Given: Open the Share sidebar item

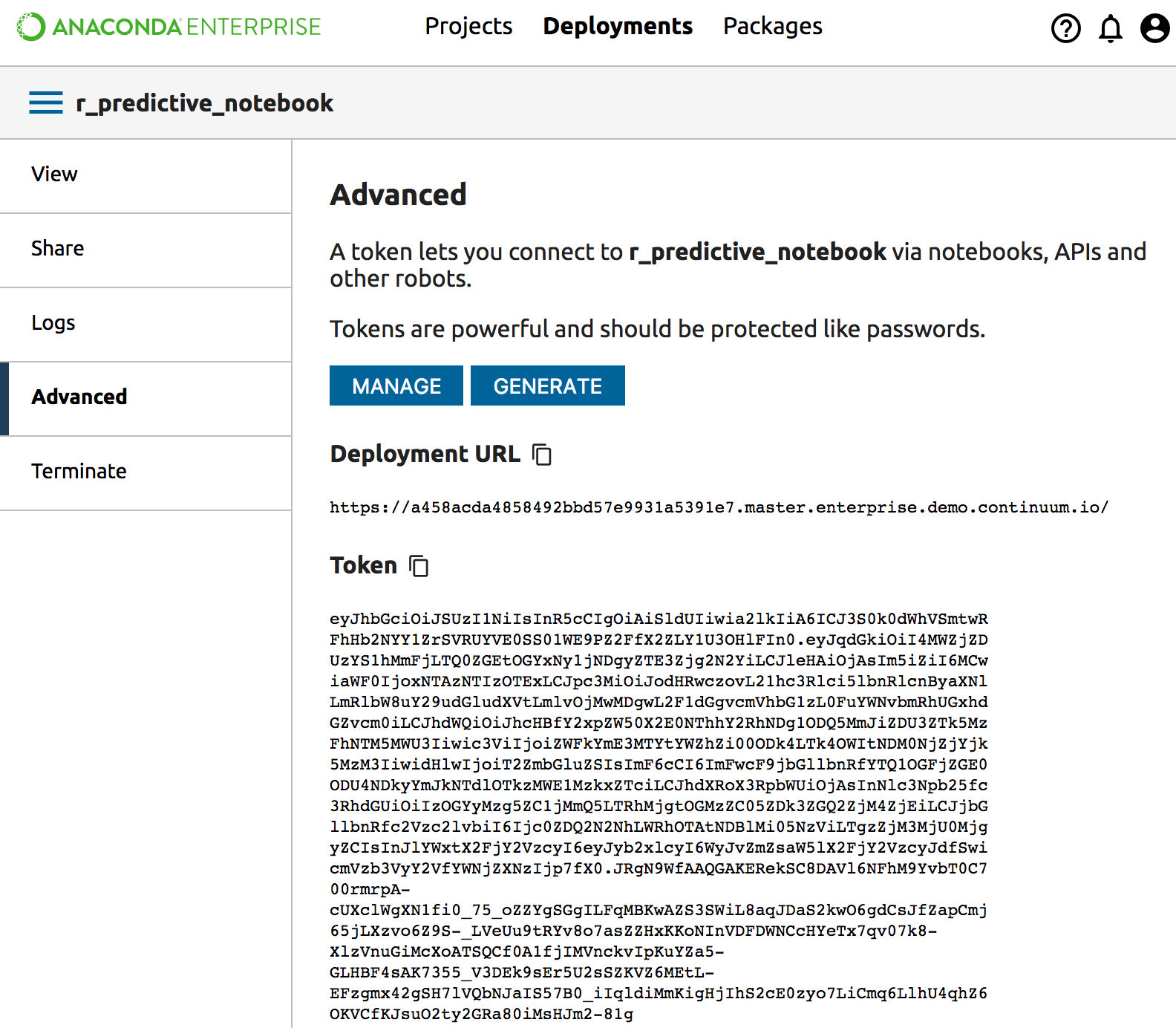Looking at the screenshot, I should [57, 249].
